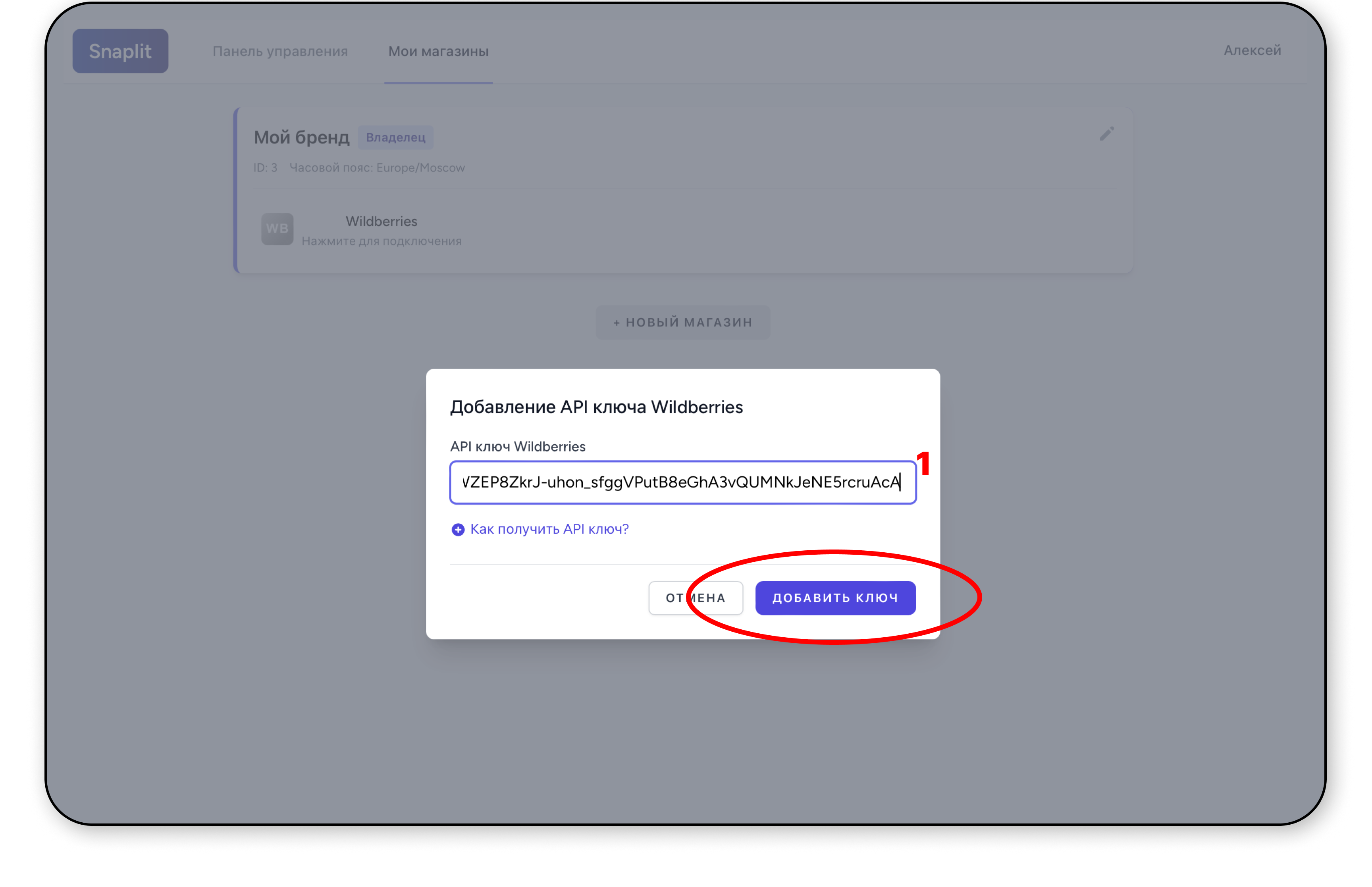Click the Часовой пояс: Europe/Moscow text
The image size is (1372, 887).
click(376, 168)
